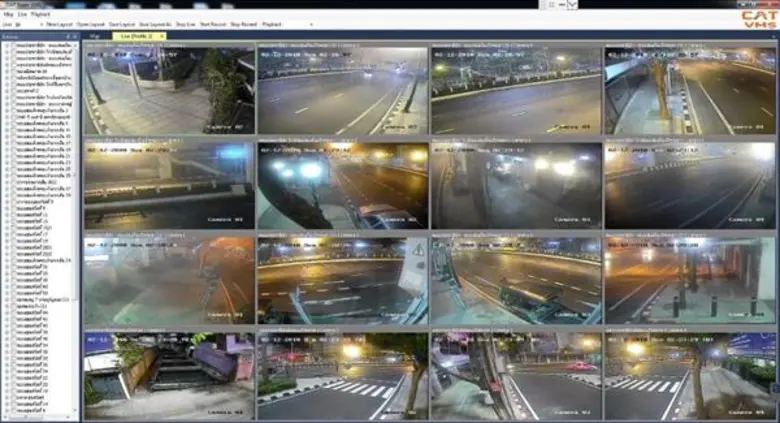Select the bottom-right camera feed
This screenshot has width=780, height=423.
(689, 375)
